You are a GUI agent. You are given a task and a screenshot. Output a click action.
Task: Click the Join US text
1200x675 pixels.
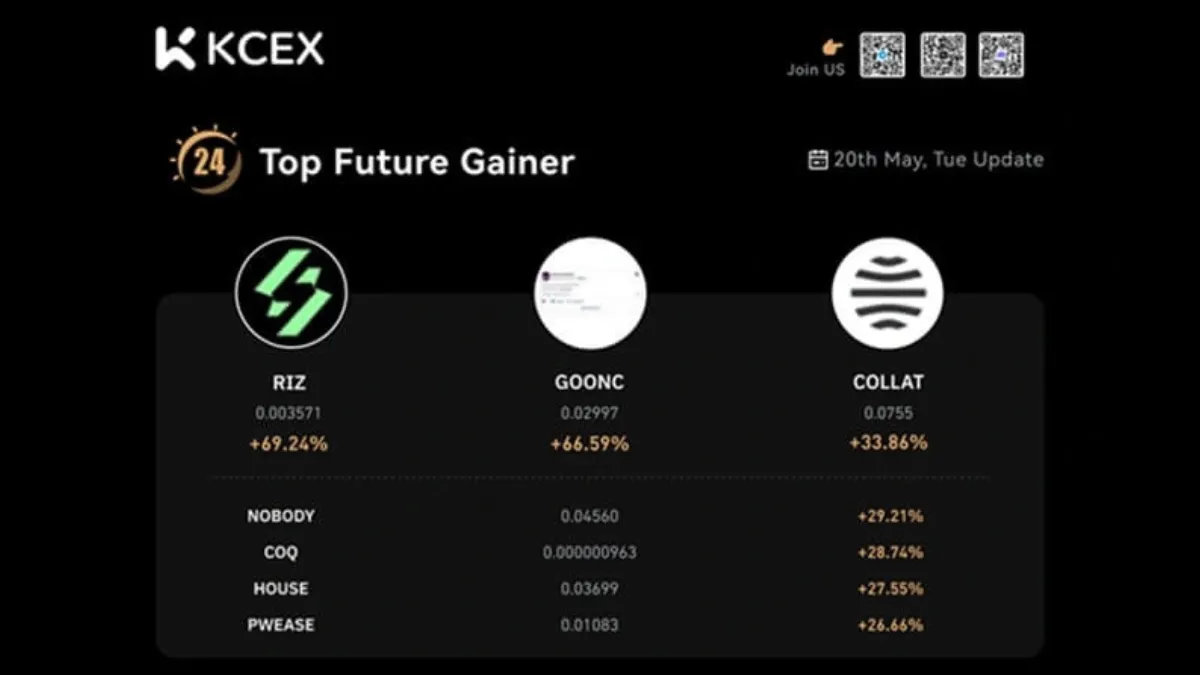(815, 70)
